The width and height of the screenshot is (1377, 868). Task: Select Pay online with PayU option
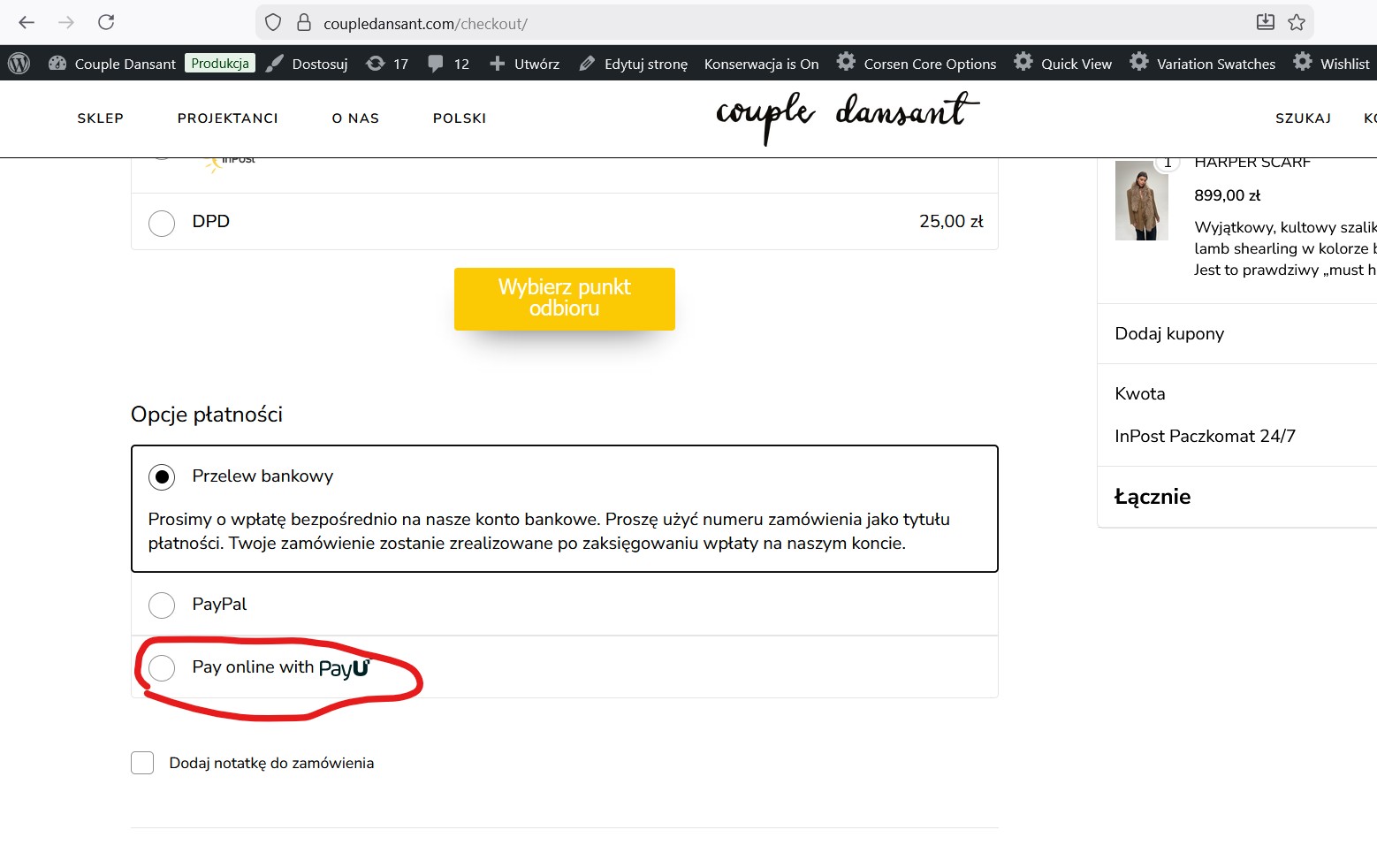click(x=162, y=668)
